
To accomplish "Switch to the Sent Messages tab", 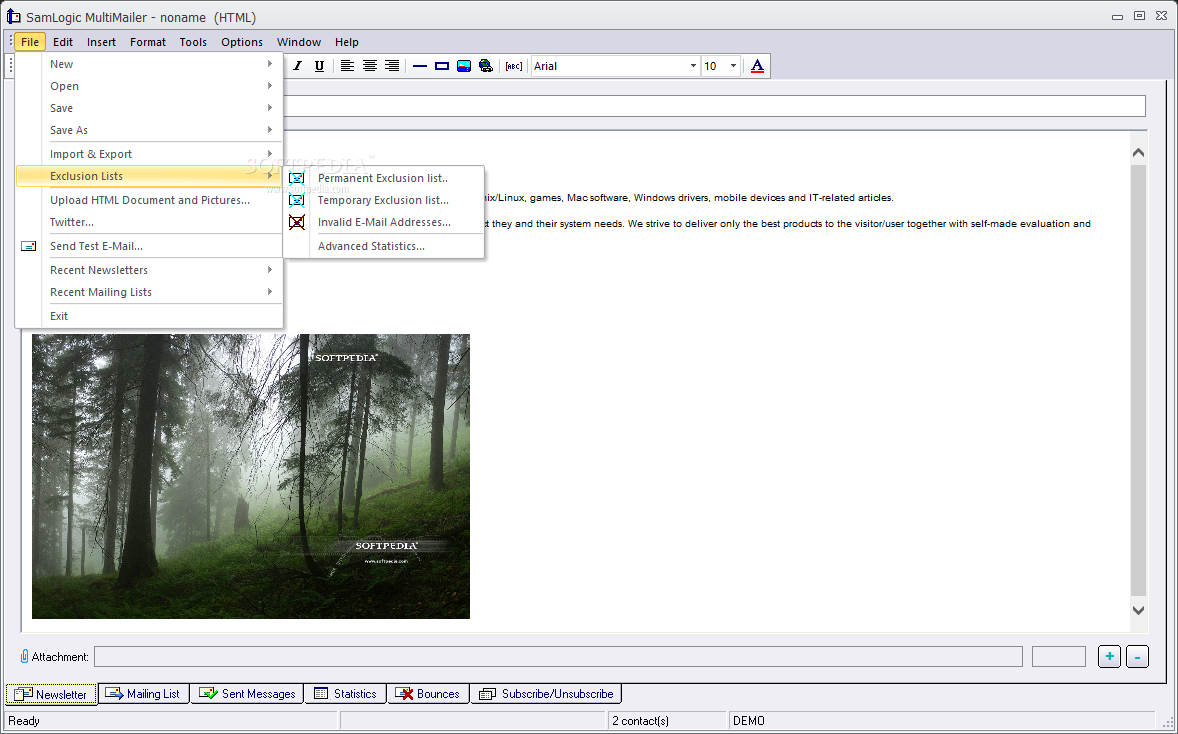I will click(247, 693).
